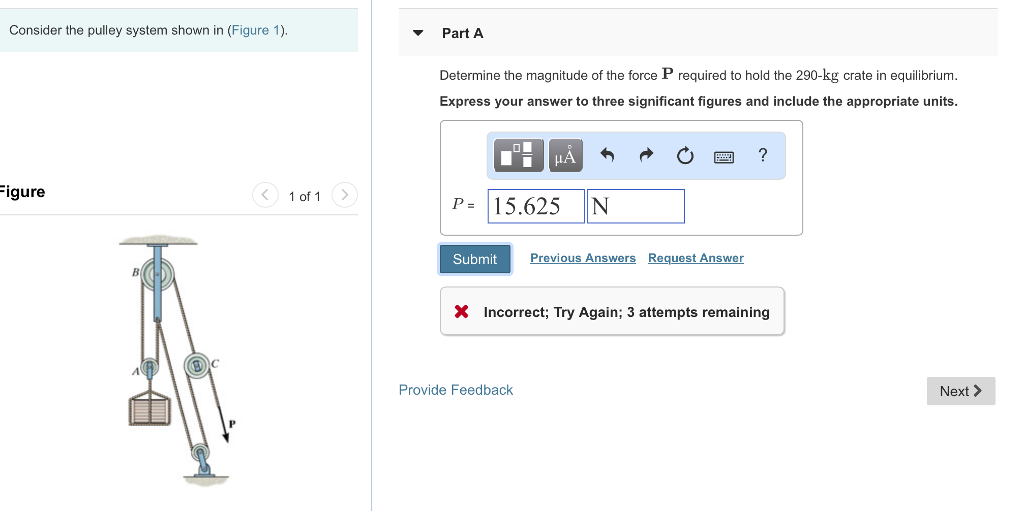Click the redo arrow icon
The height and width of the screenshot is (511, 1024).
click(646, 155)
